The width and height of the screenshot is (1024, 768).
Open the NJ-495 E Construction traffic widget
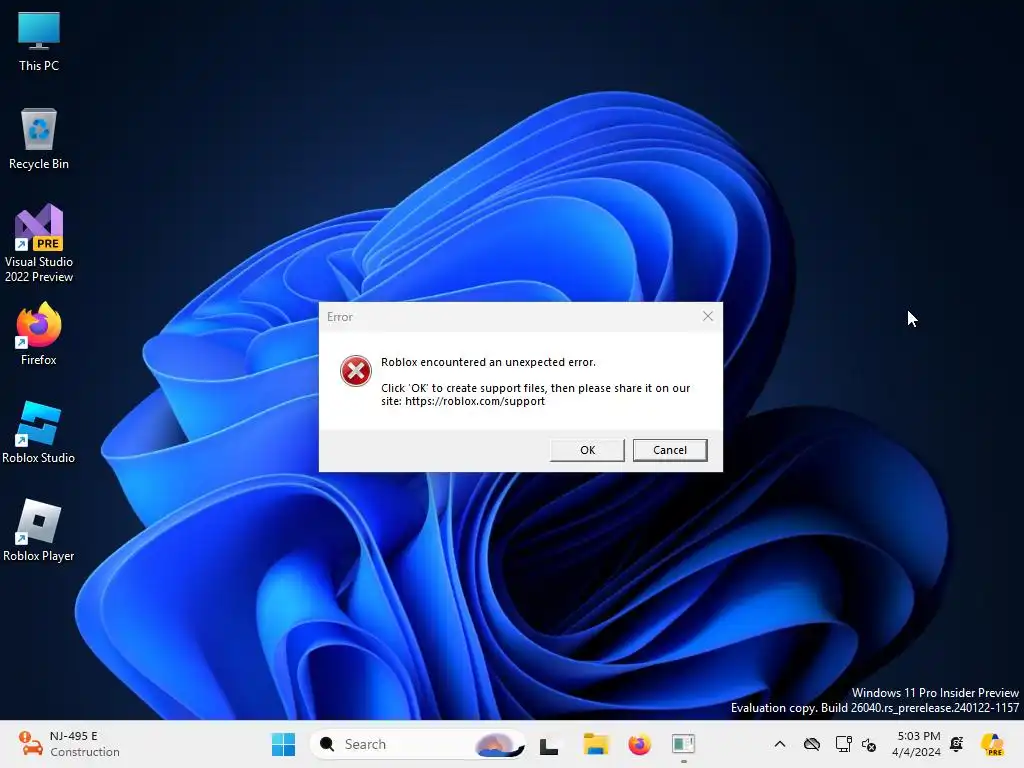69,744
